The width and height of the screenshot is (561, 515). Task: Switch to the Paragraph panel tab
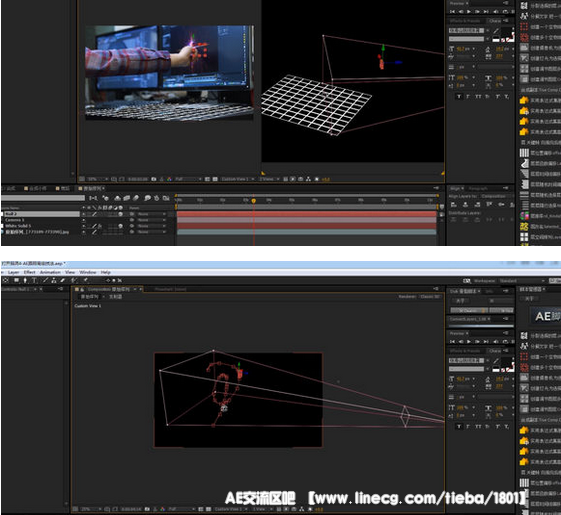click(477, 188)
